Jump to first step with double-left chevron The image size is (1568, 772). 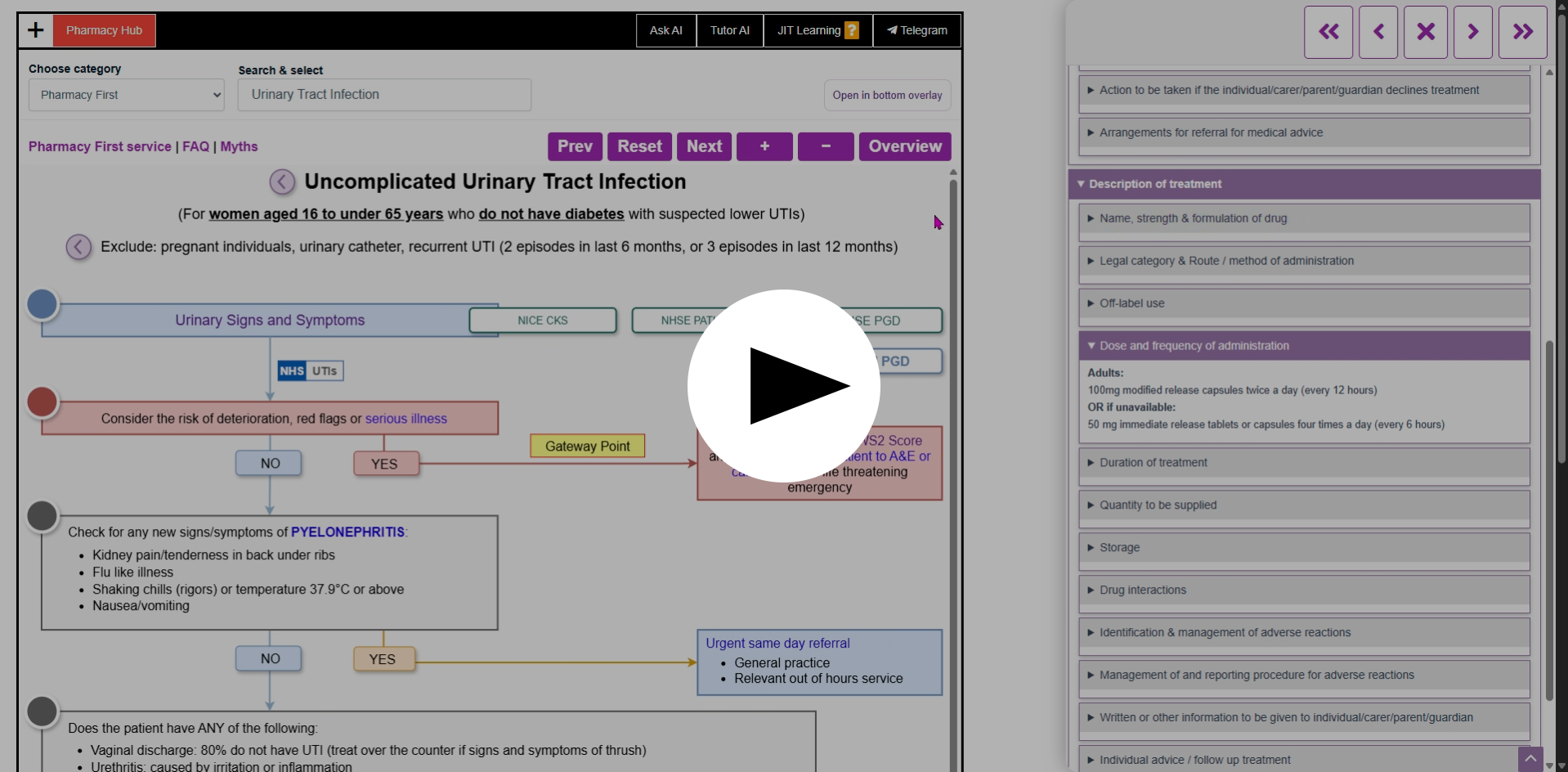point(1328,32)
